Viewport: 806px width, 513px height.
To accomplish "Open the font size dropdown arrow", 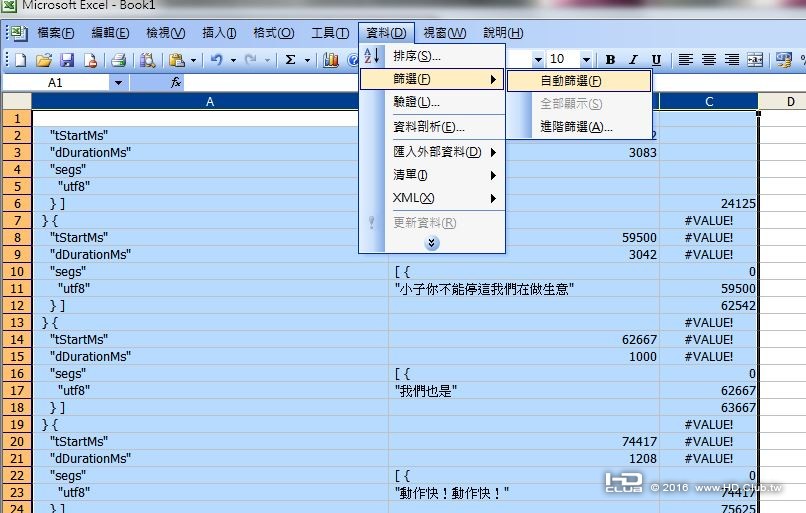I will point(586,60).
